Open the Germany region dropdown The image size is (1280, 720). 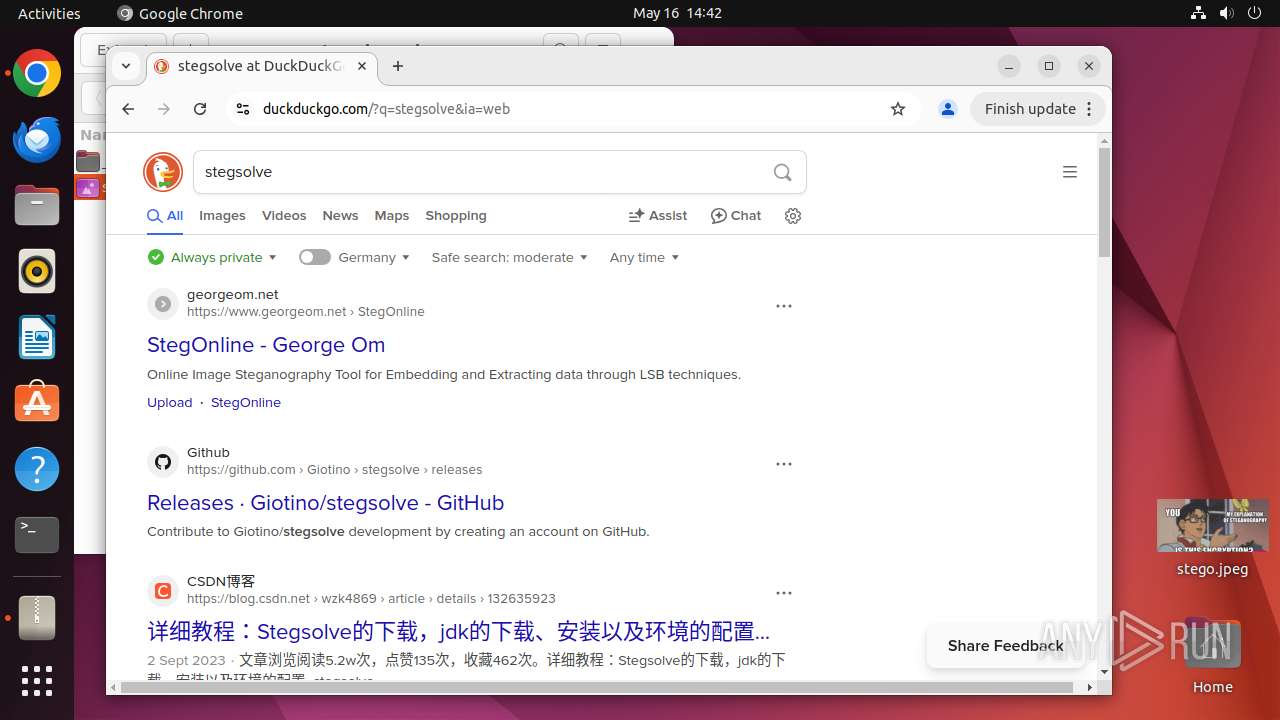374,257
